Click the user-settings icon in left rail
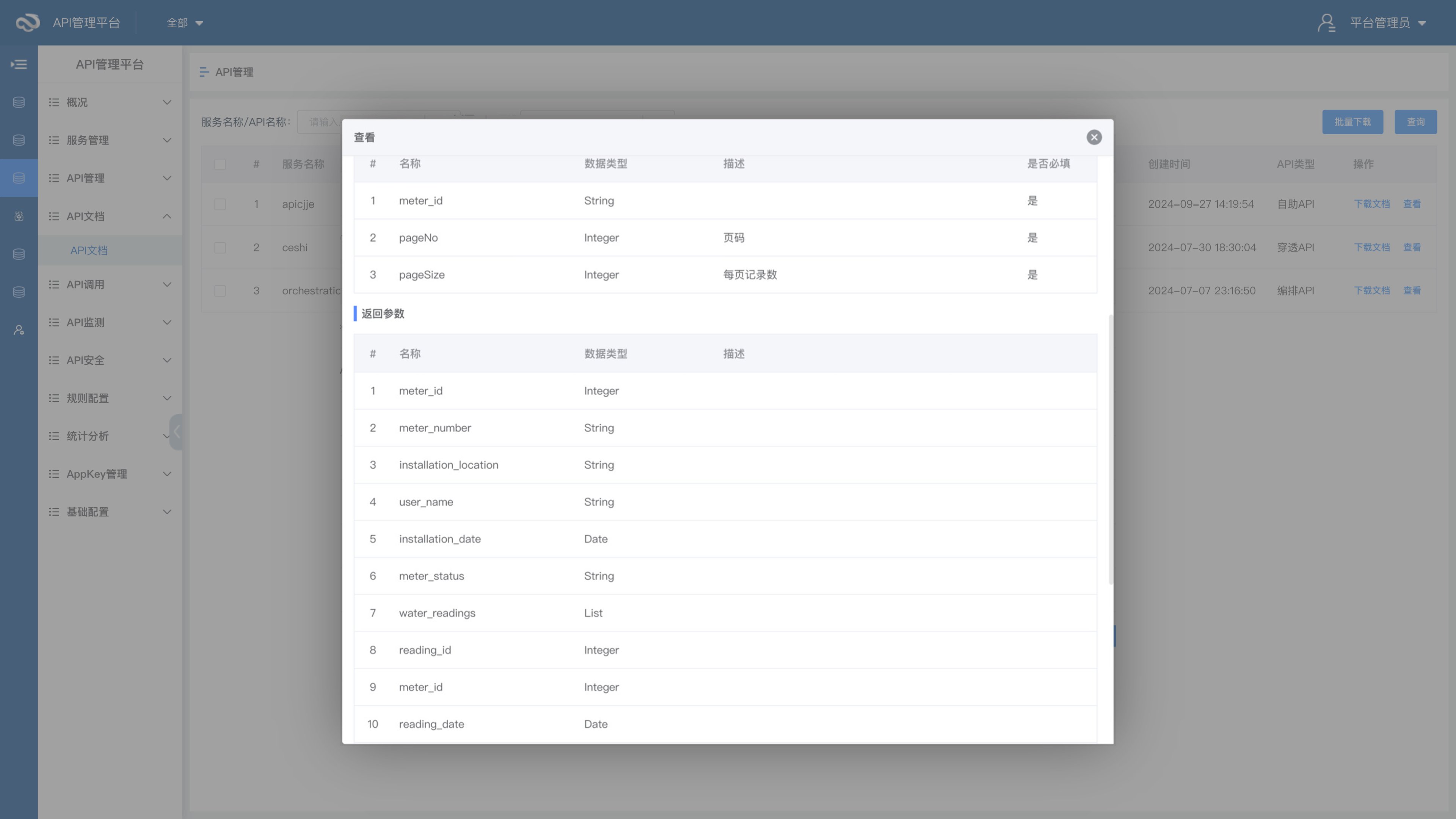 19,330
